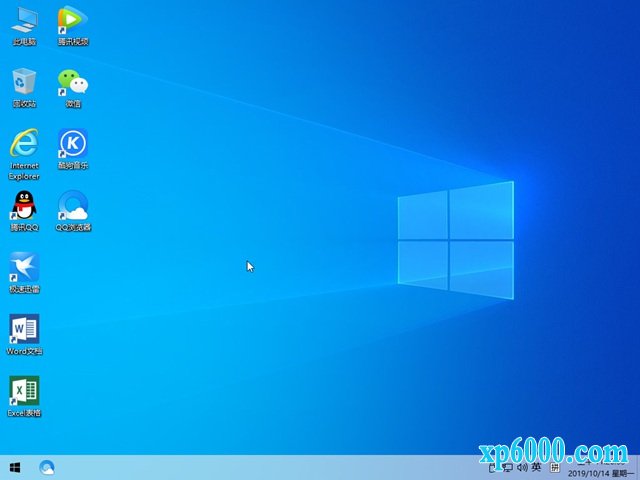This screenshot has height=480, width=640.
Task: Toggle the 拼 pinyin input mode icon
Action: pyautogui.click(x=553, y=467)
